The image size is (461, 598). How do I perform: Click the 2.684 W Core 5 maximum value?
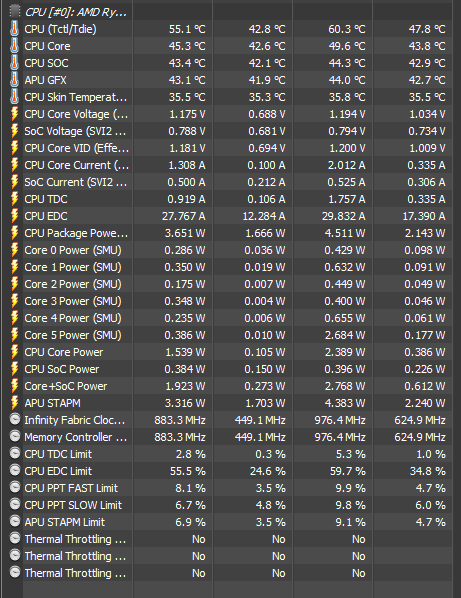point(345,335)
